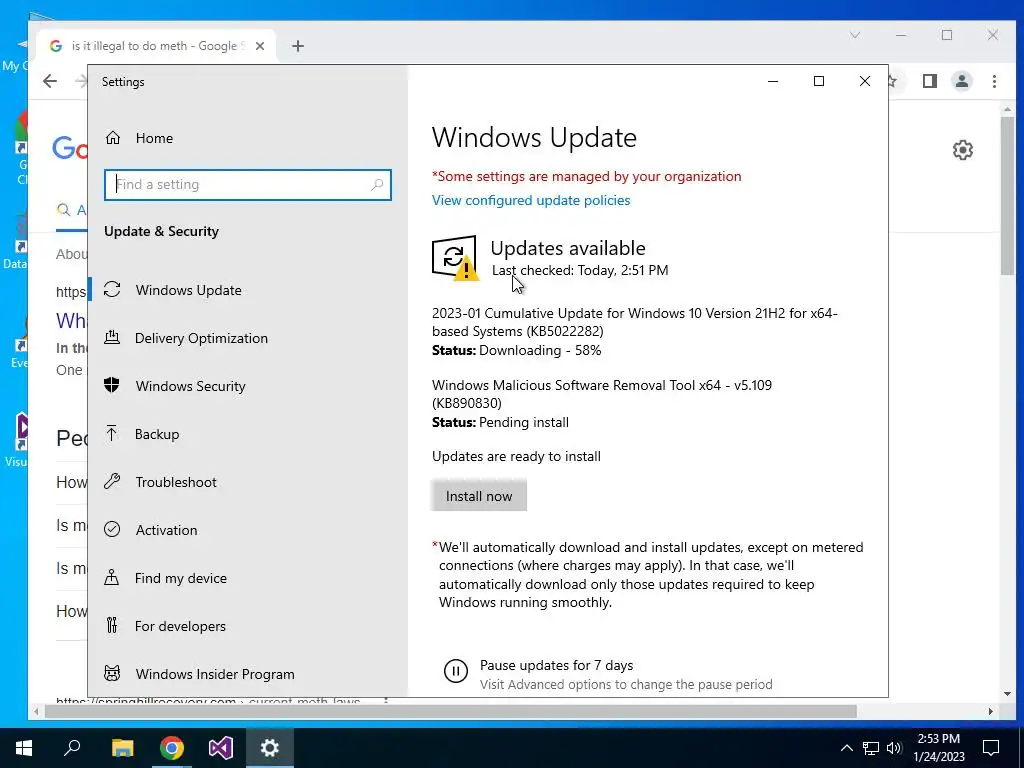Open the notification center icon
The width and height of the screenshot is (1024, 768).
point(991,748)
